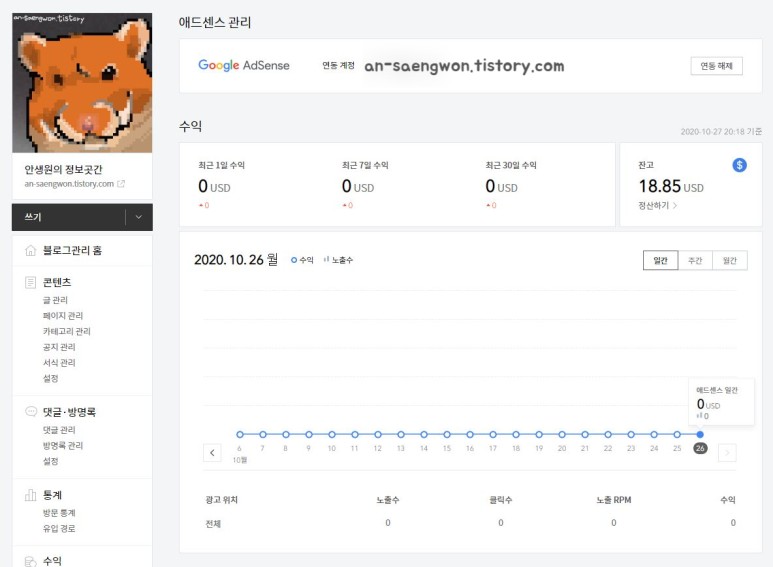Open an-saengwon.tistory.com link in sidebar
The image size is (773, 567).
pos(69,184)
